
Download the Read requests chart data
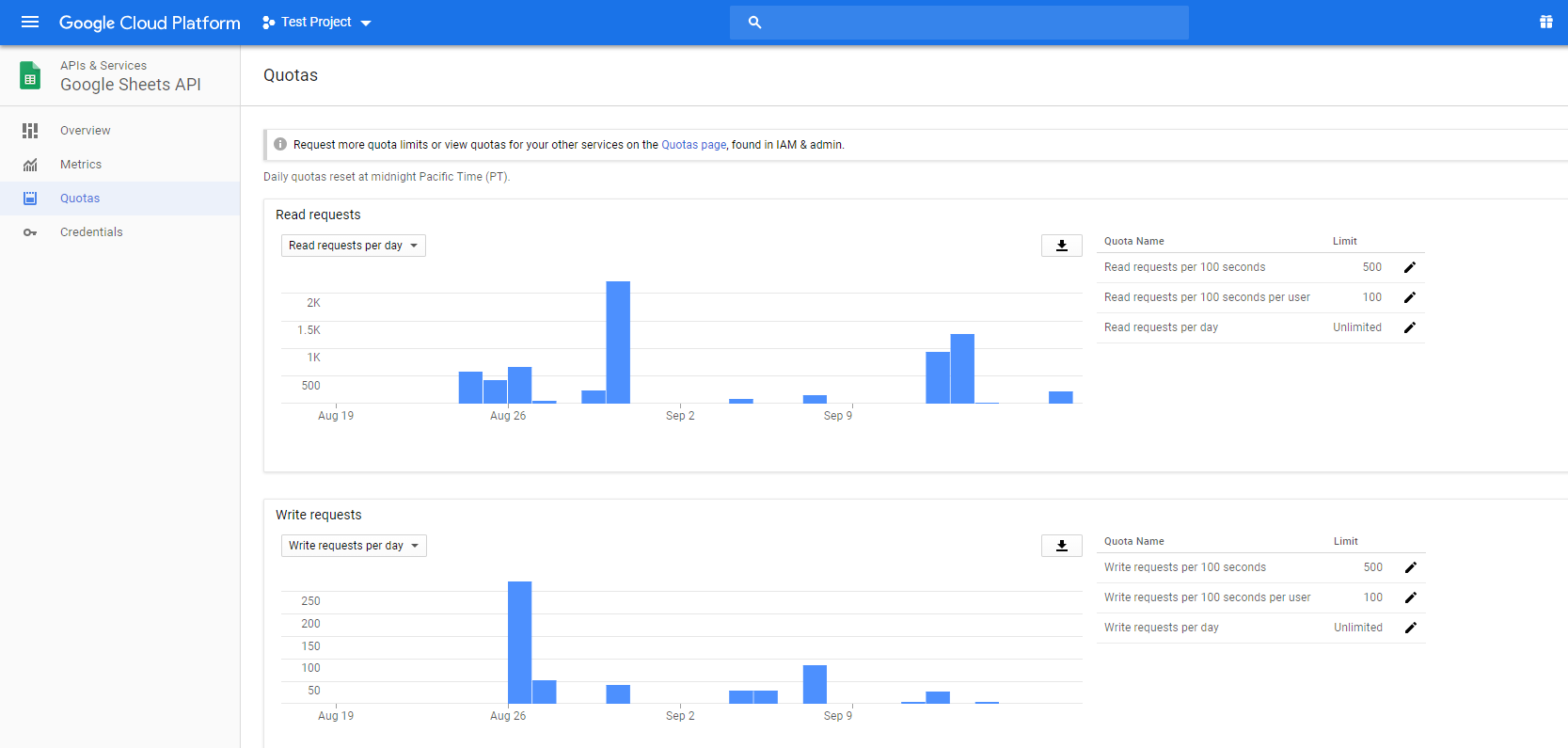(x=1061, y=246)
